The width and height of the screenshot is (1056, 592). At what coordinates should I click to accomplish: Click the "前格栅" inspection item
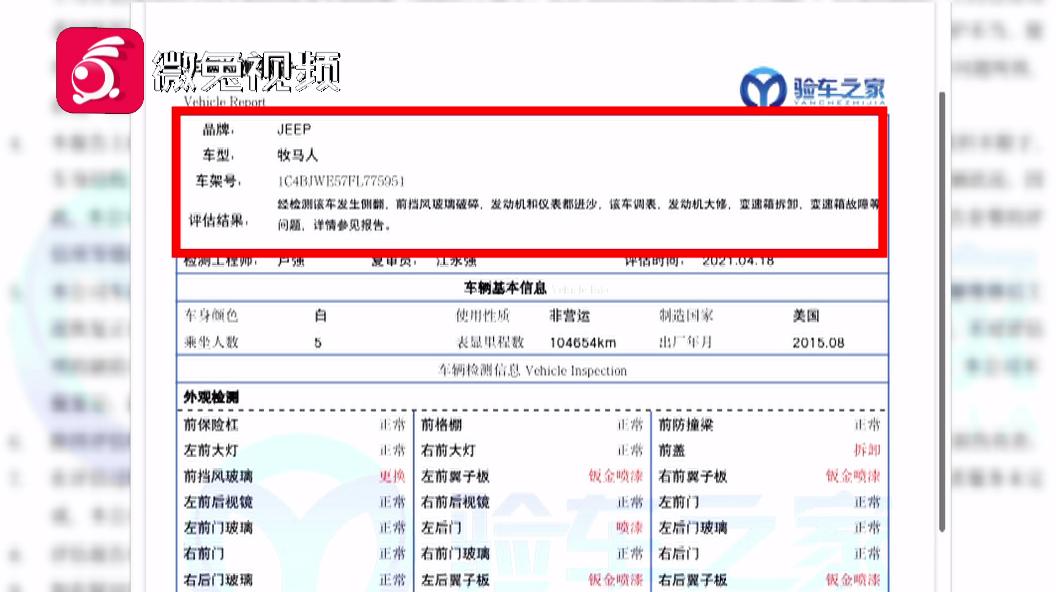[442, 425]
